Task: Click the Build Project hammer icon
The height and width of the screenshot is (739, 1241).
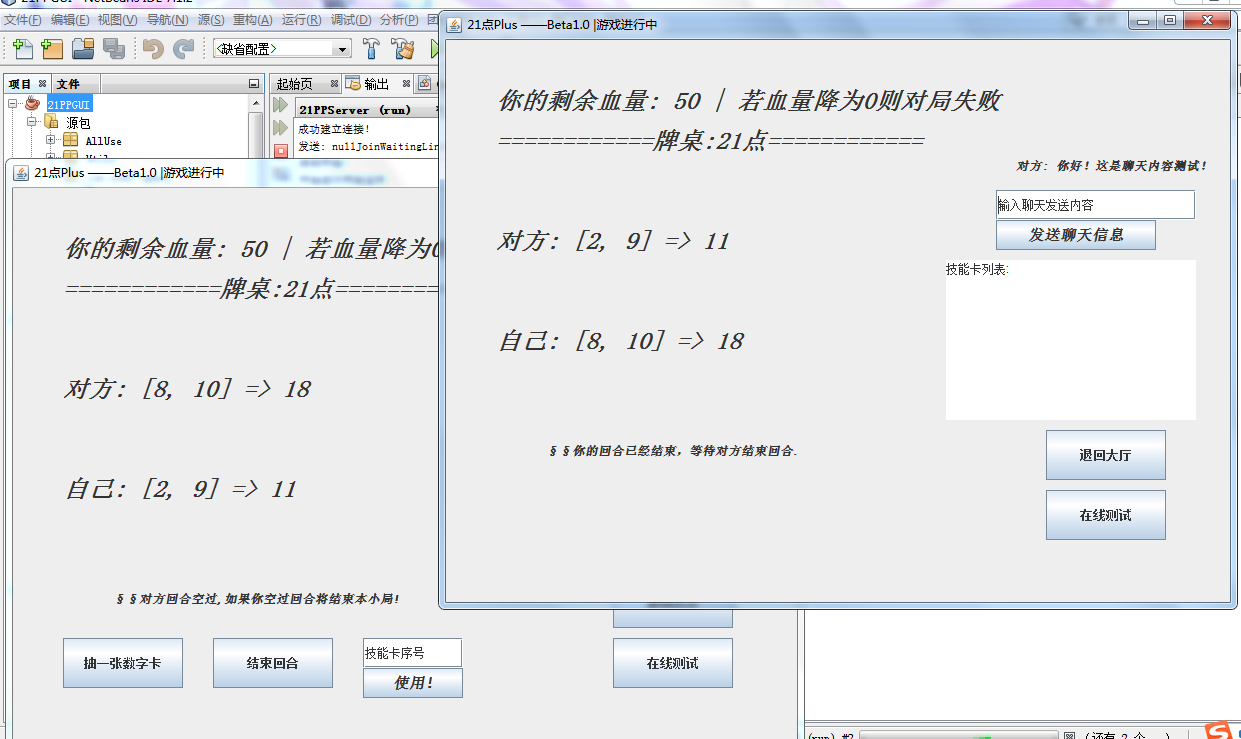Action: (x=371, y=48)
